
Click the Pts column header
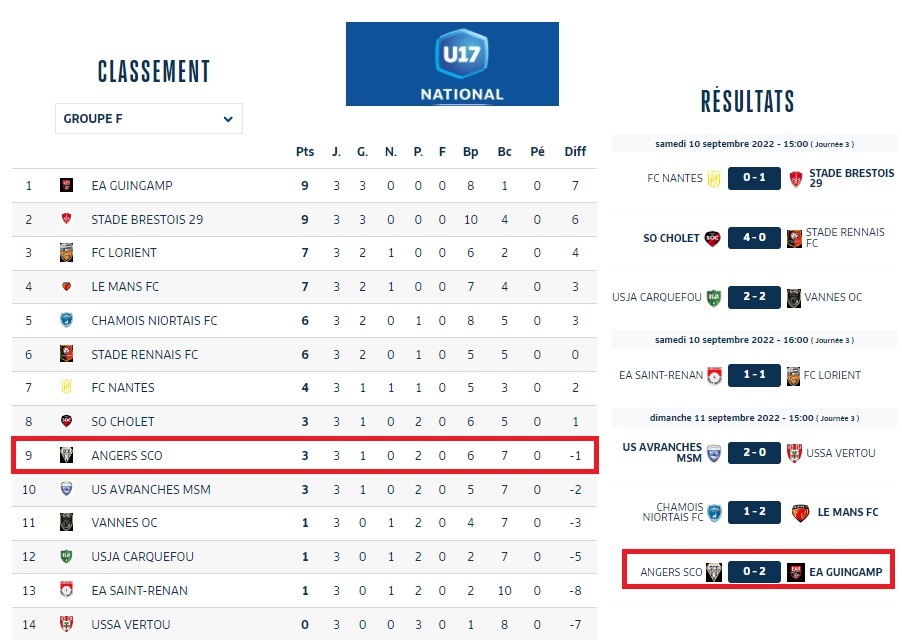click(x=305, y=152)
